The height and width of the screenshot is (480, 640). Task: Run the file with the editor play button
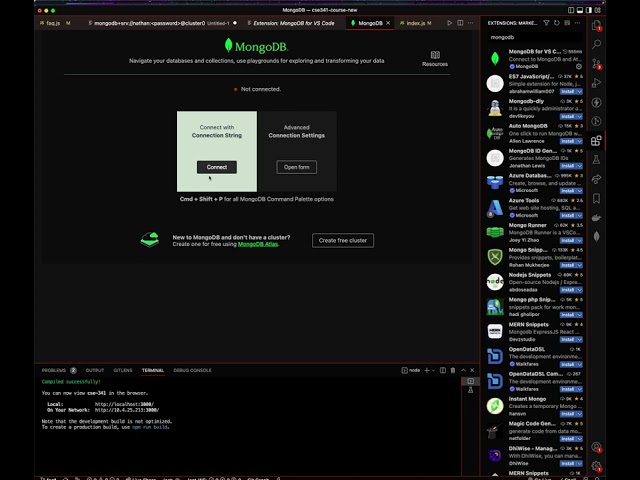click(x=449, y=23)
